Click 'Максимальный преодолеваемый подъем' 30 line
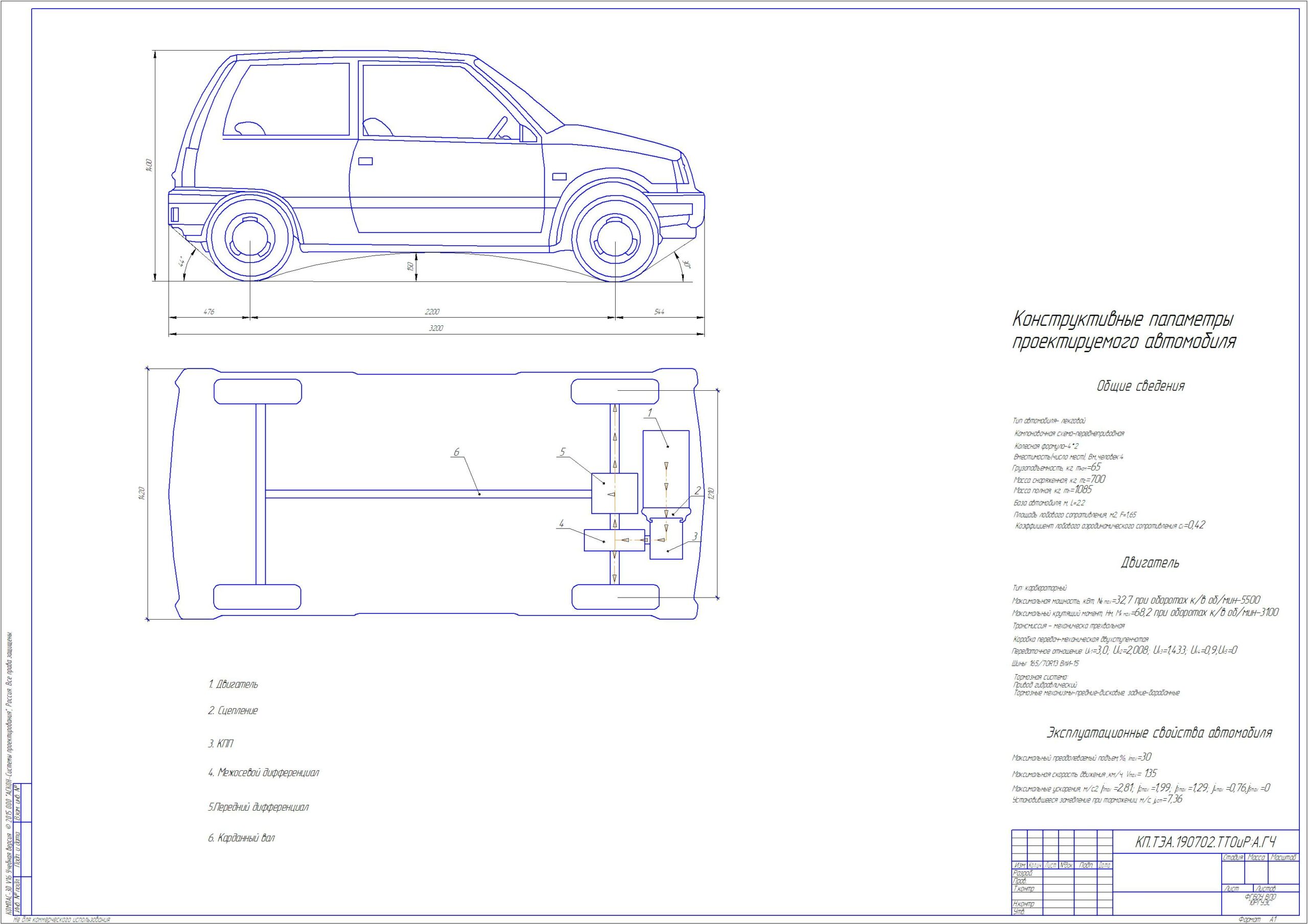The image size is (1308, 924). point(1082,757)
